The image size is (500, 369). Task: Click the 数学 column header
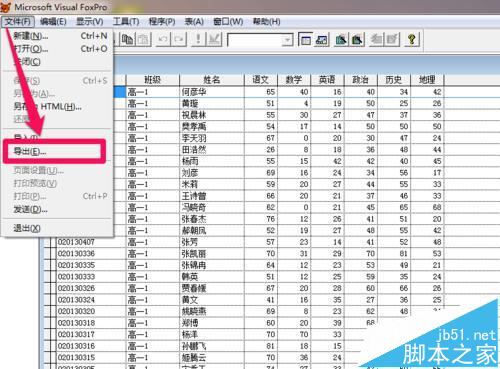point(294,80)
